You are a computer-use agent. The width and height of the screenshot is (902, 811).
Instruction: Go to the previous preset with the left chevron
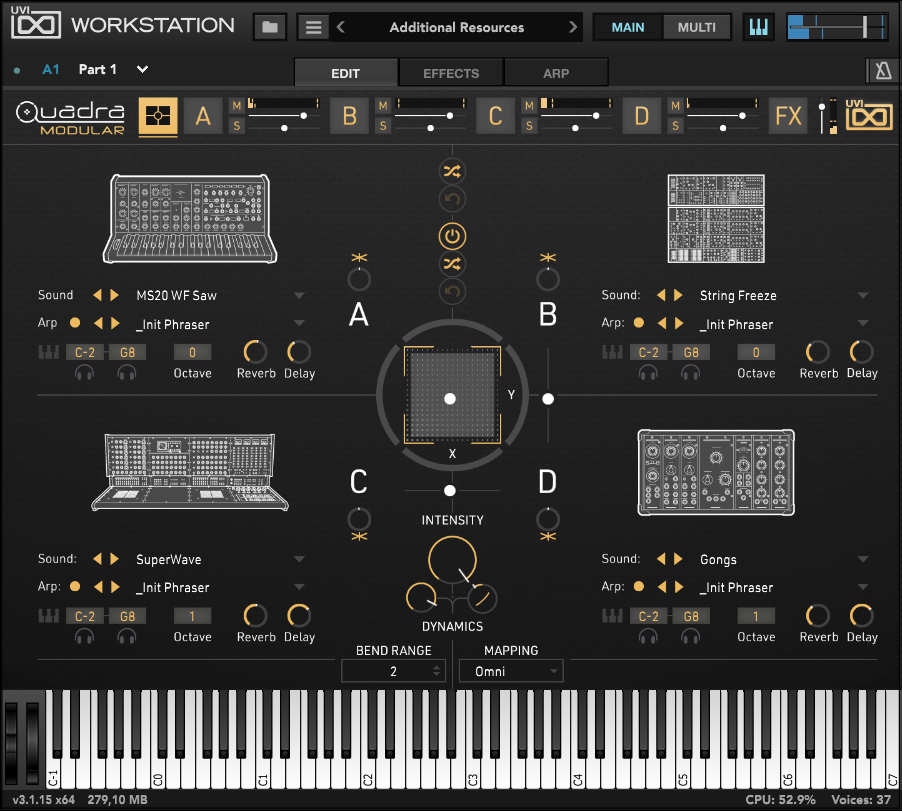coord(341,27)
